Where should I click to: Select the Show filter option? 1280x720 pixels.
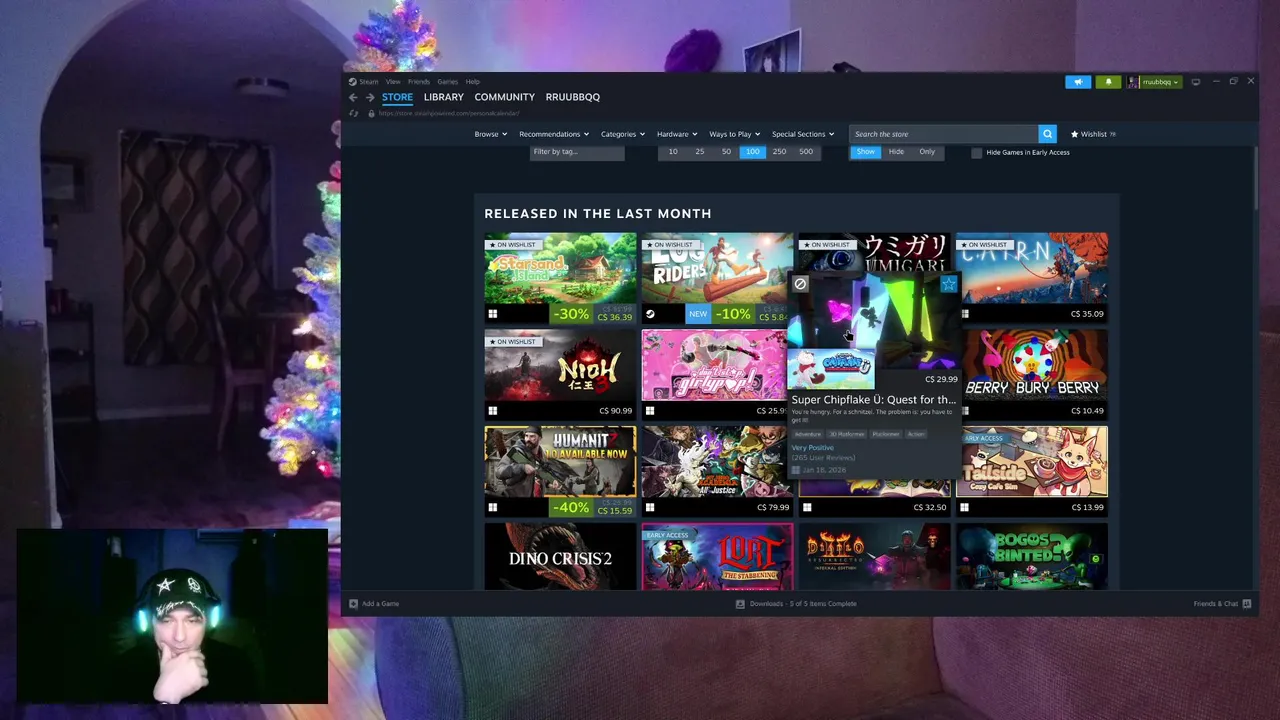pos(865,152)
